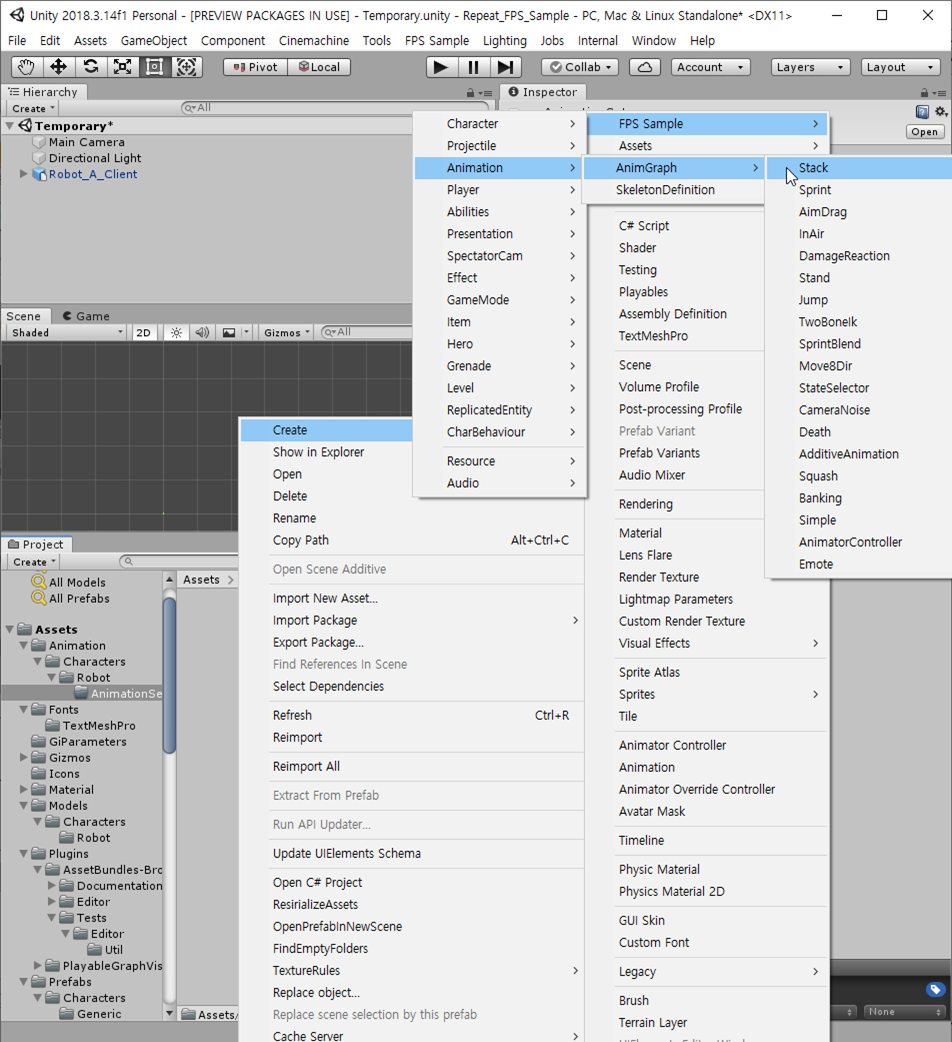Select the combined Transform tool
952x1042 pixels.
pos(186,66)
